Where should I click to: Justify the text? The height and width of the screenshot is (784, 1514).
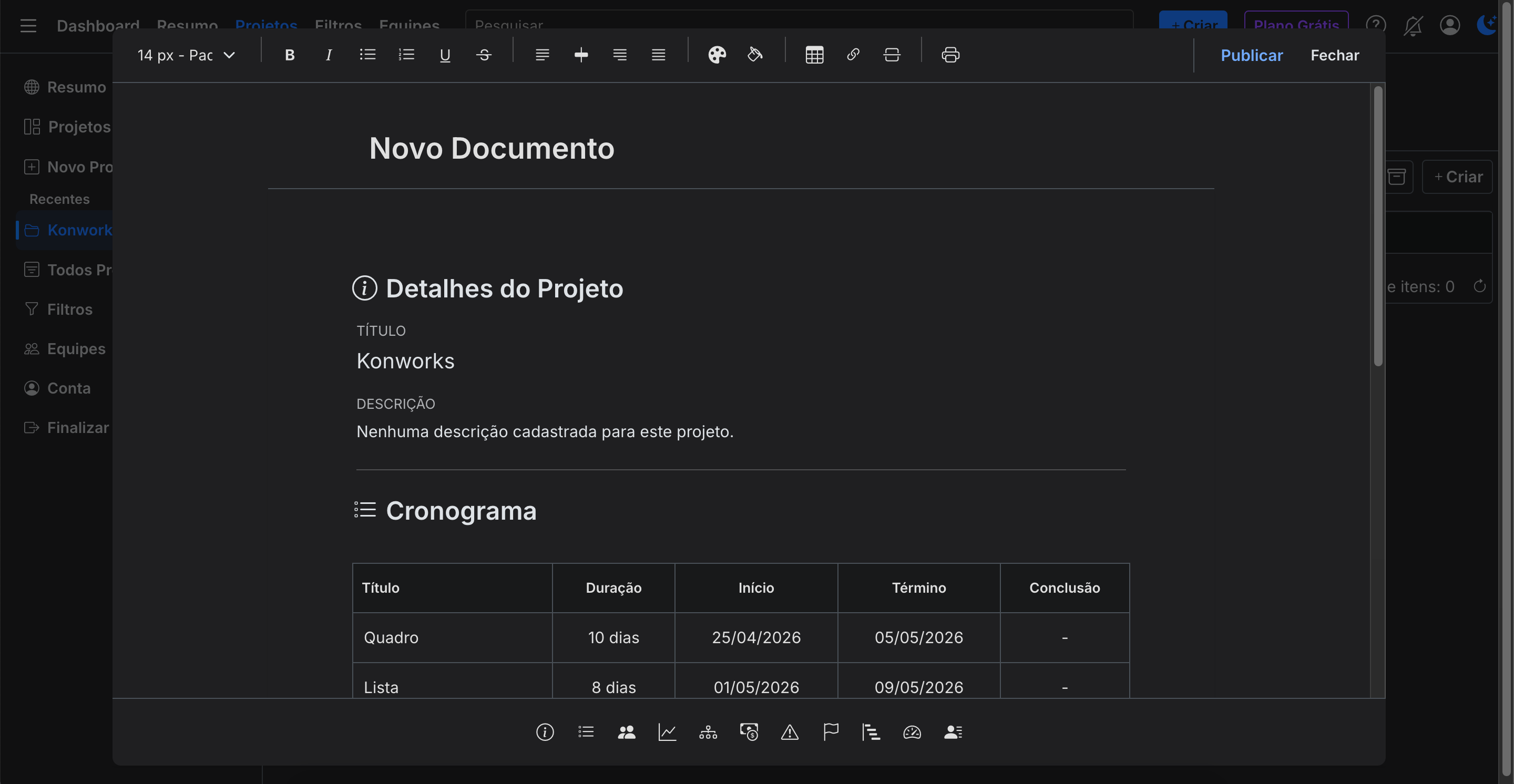click(658, 55)
